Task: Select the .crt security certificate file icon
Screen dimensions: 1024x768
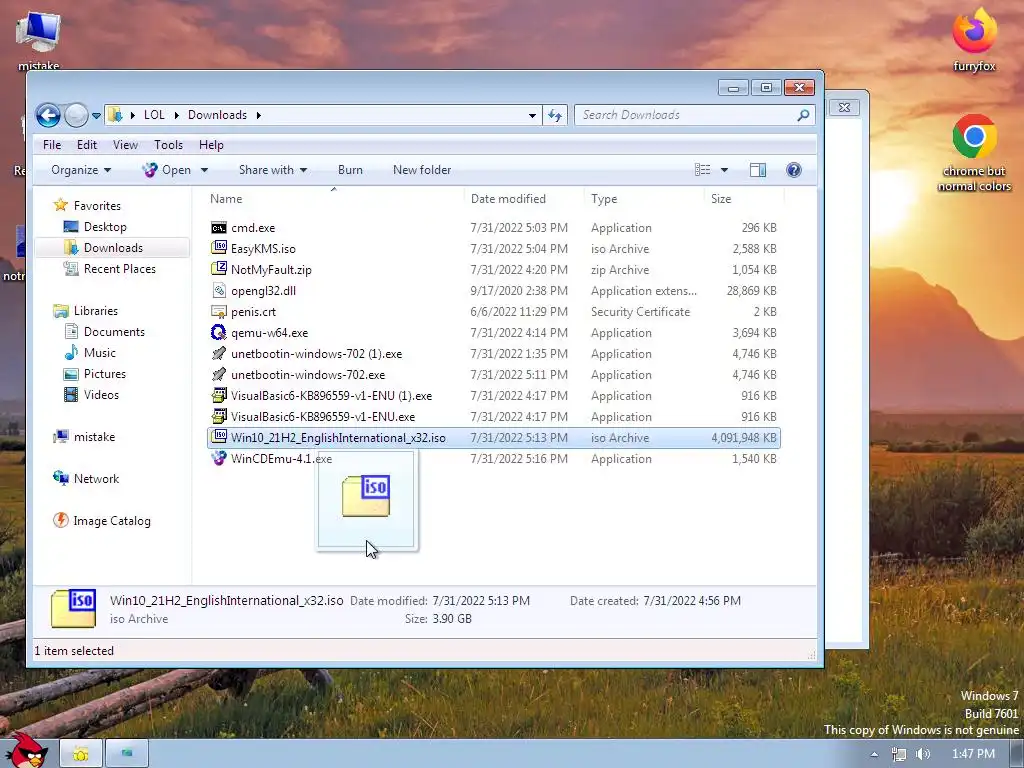Action: point(219,312)
